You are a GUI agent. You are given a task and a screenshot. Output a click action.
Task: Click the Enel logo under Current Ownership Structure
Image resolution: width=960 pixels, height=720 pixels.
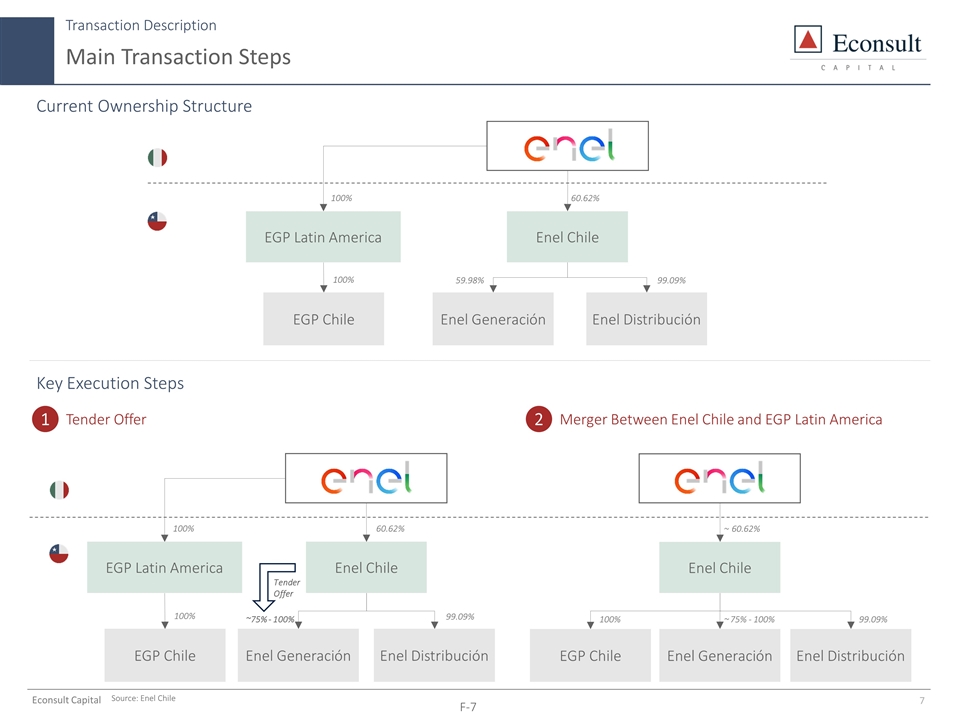[x=568, y=147]
